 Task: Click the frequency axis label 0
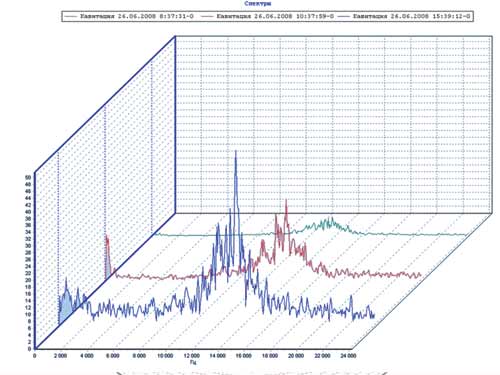tap(35, 356)
